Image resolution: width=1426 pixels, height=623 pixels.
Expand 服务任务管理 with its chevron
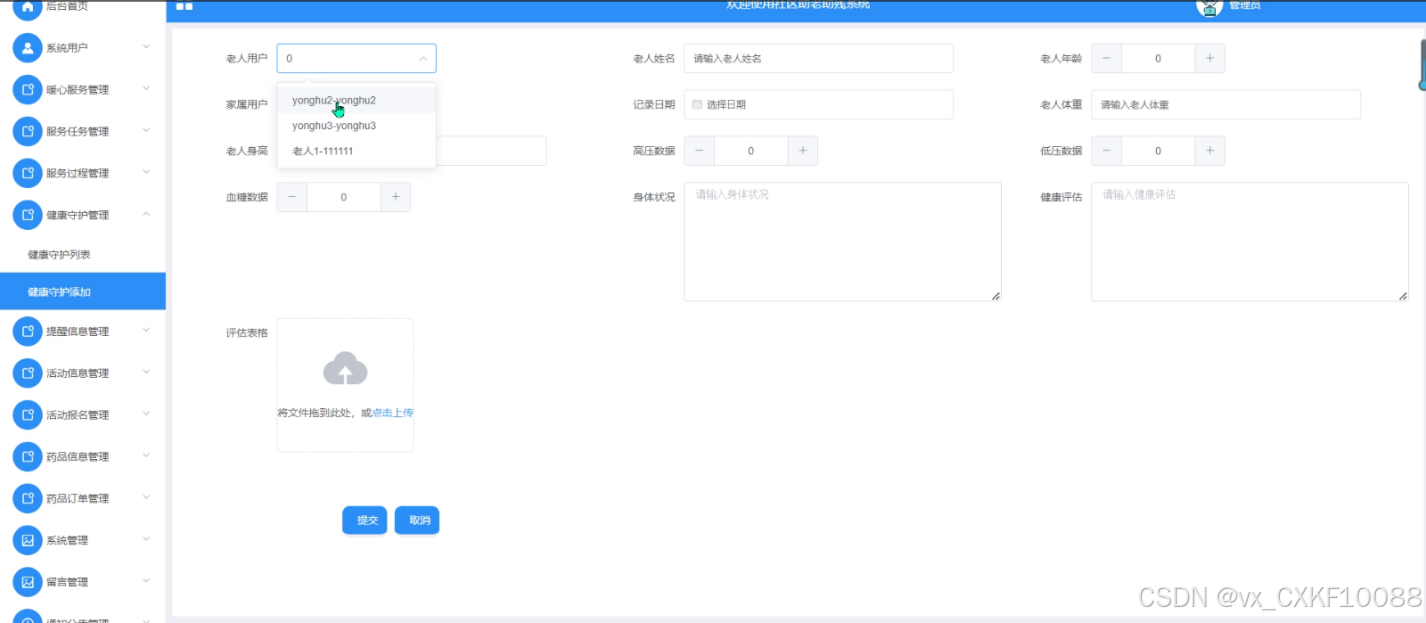point(146,130)
